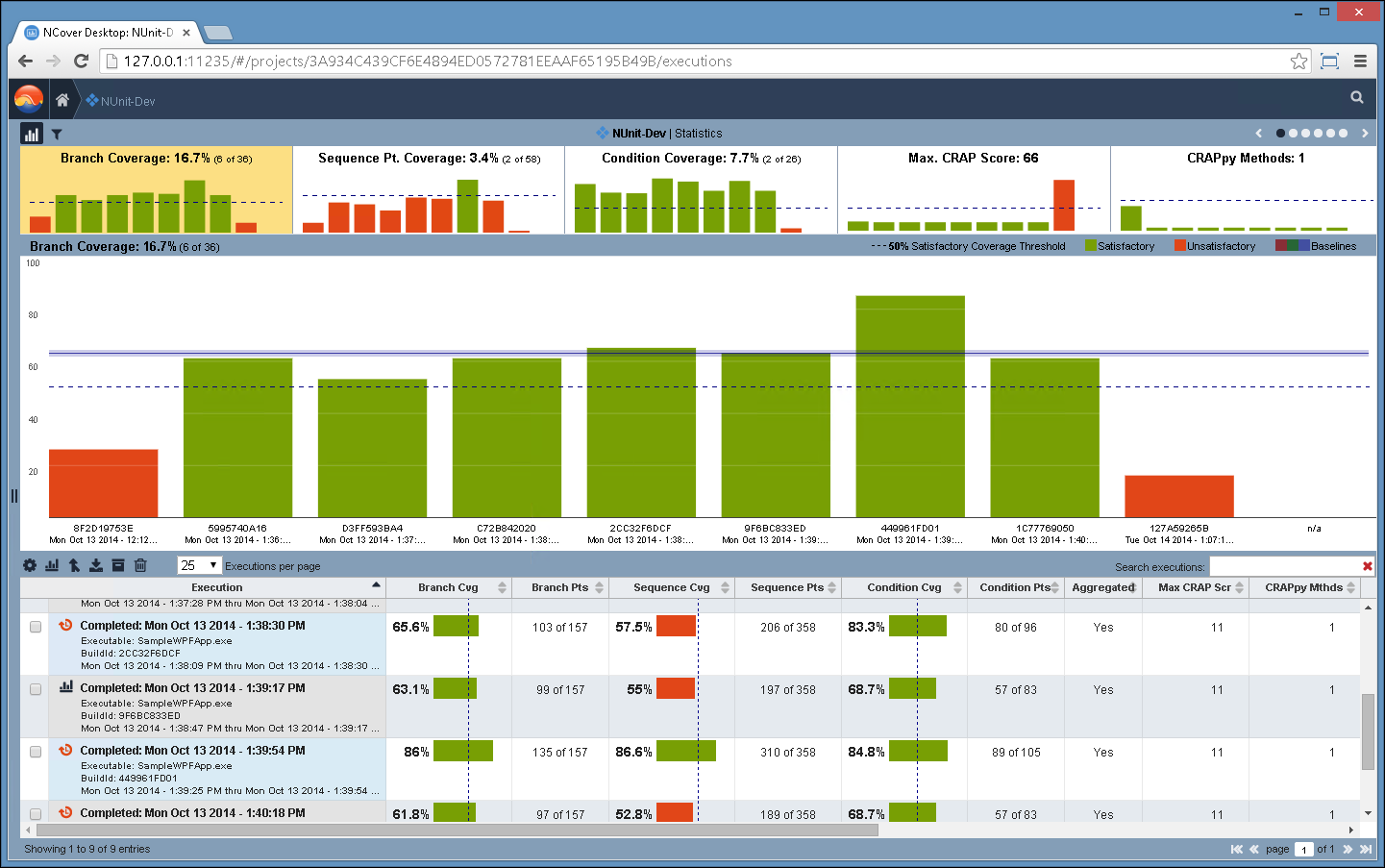Go to previous page of executions
The height and width of the screenshot is (868, 1385).
[x=1254, y=849]
